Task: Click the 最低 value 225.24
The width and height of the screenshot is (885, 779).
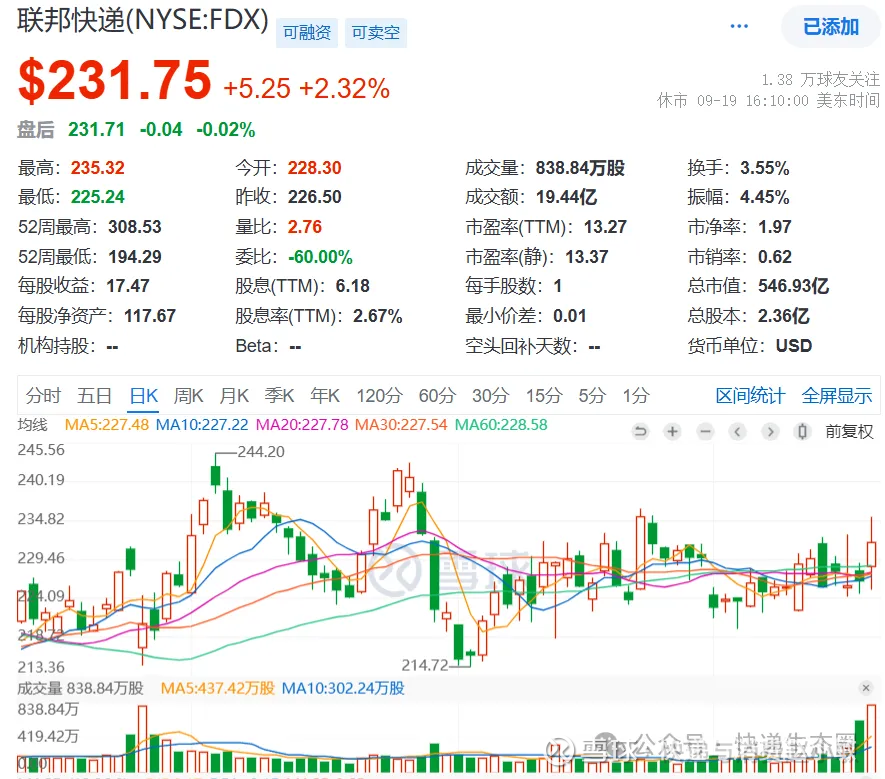Action: (x=98, y=196)
